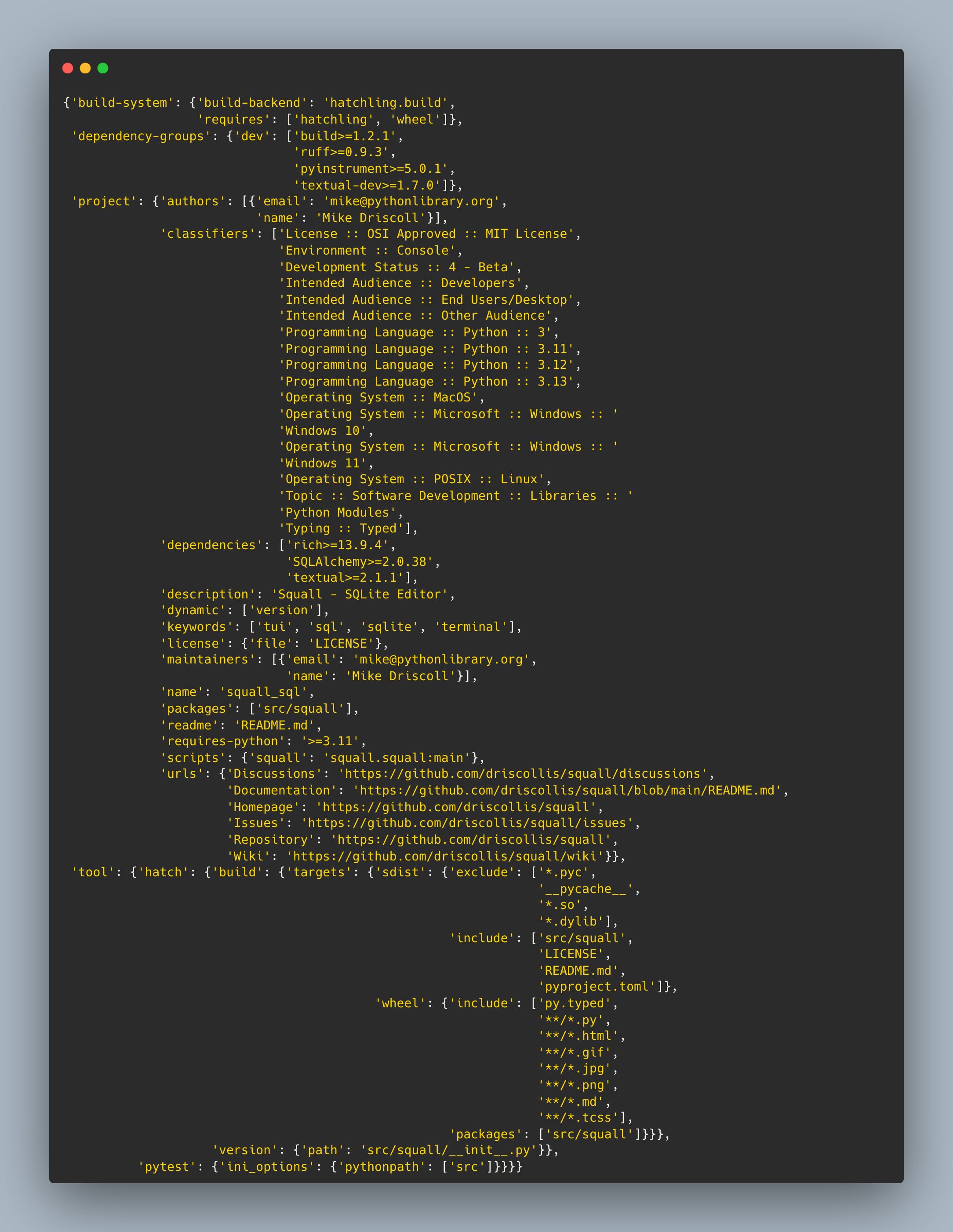
Task: Click the 'src/squall/__init__.py' version path
Action: click(x=448, y=1150)
